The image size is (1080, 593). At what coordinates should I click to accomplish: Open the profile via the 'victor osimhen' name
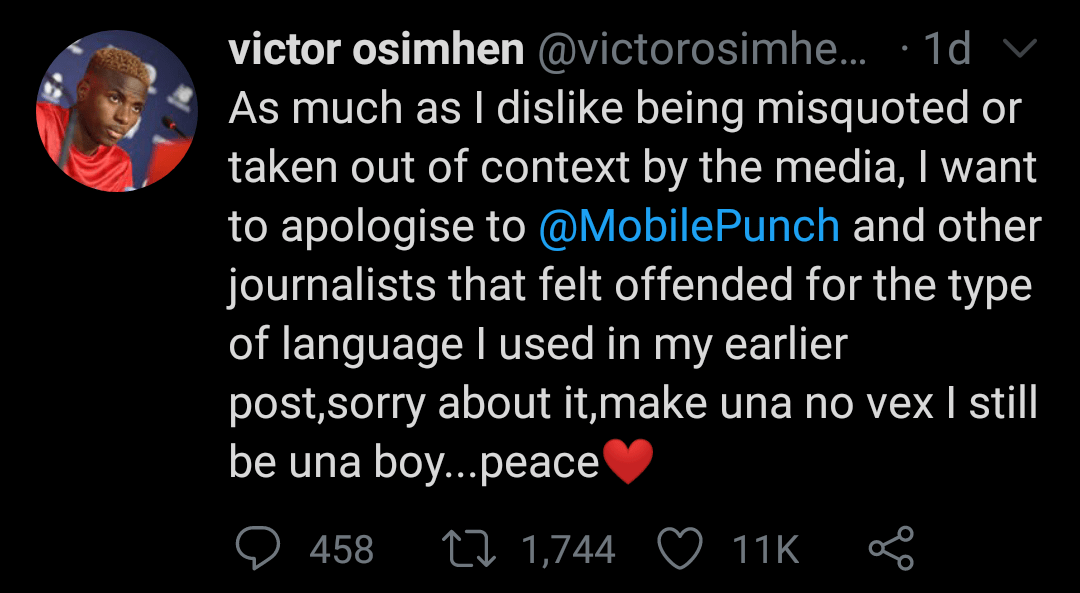click(376, 51)
